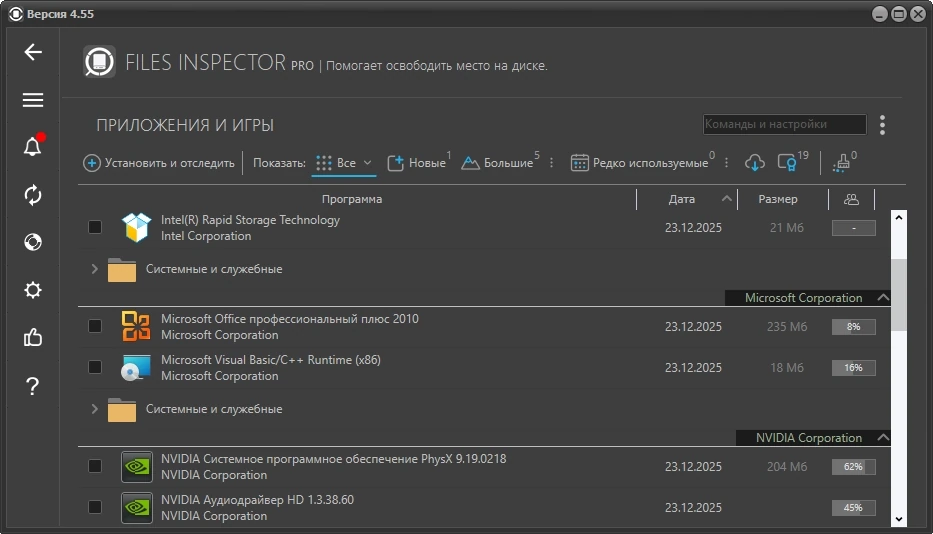The width and height of the screenshot is (933, 534).
Task: Click the scrollbar up arrow of the list
Action: pos(898,217)
